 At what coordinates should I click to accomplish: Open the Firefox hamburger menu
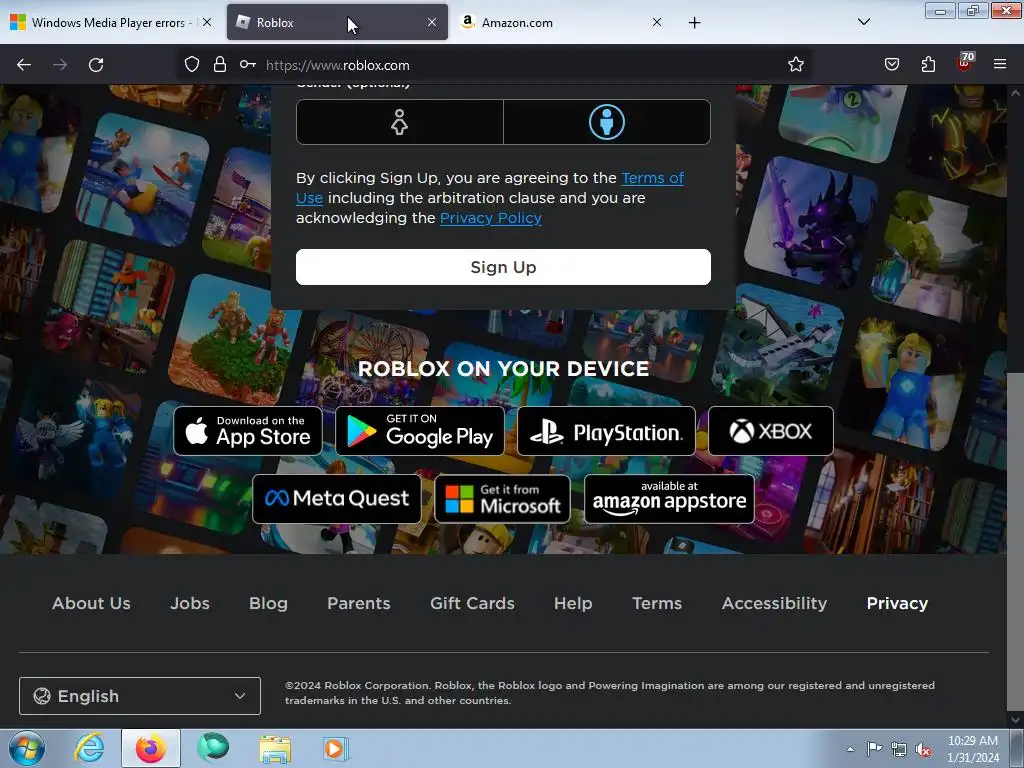pos(1000,65)
